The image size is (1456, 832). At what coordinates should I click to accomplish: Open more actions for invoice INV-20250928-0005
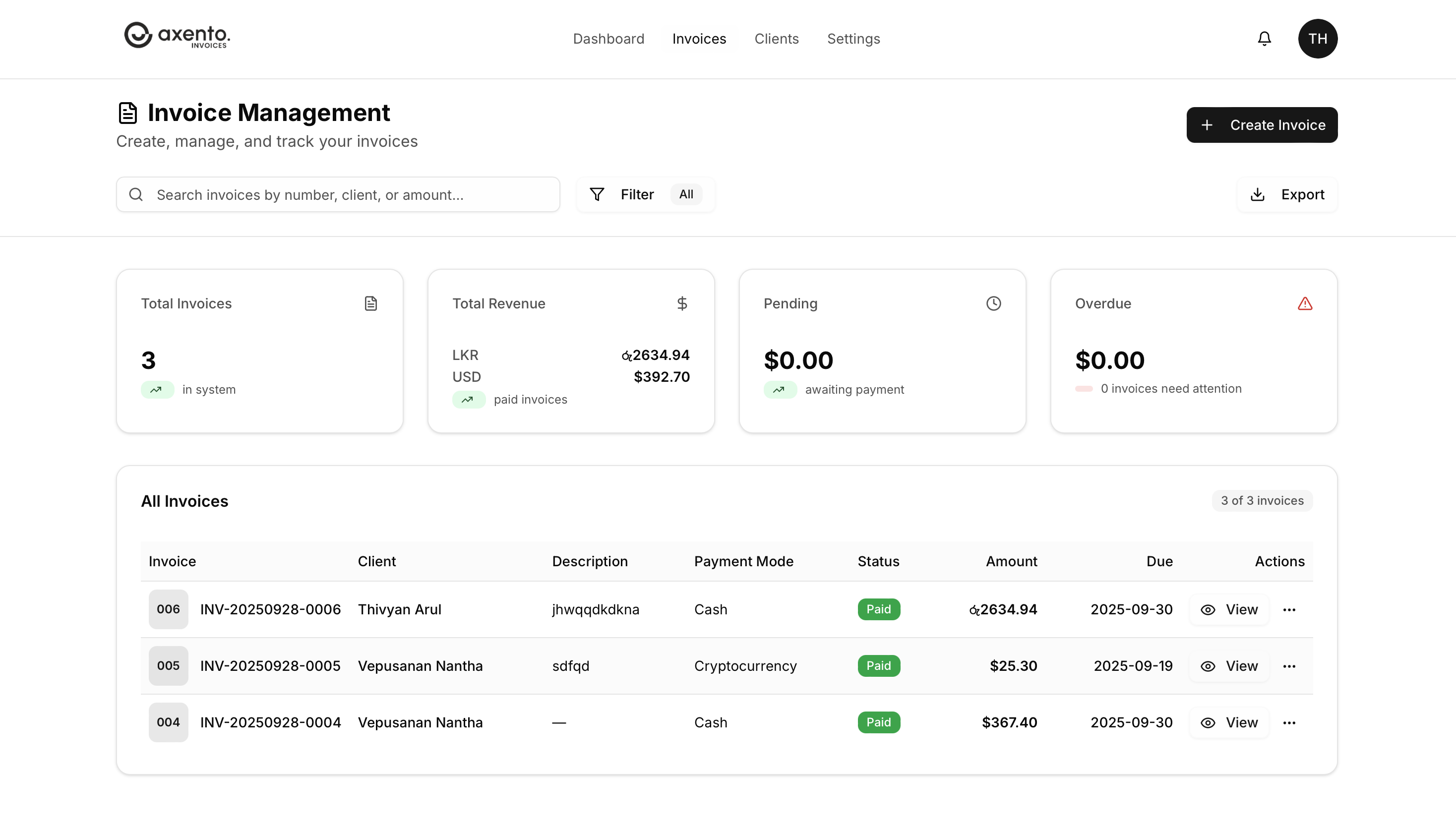coord(1289,666)
